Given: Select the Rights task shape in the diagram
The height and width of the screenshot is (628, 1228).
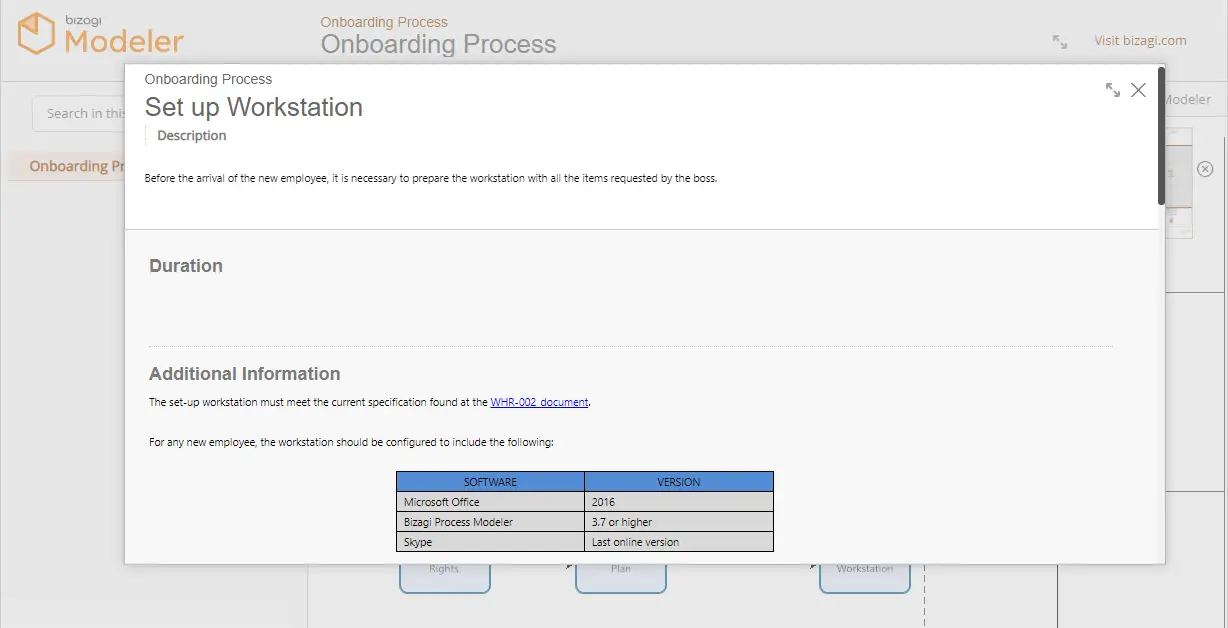Looking at the screenshot, I should click(445, 578).
